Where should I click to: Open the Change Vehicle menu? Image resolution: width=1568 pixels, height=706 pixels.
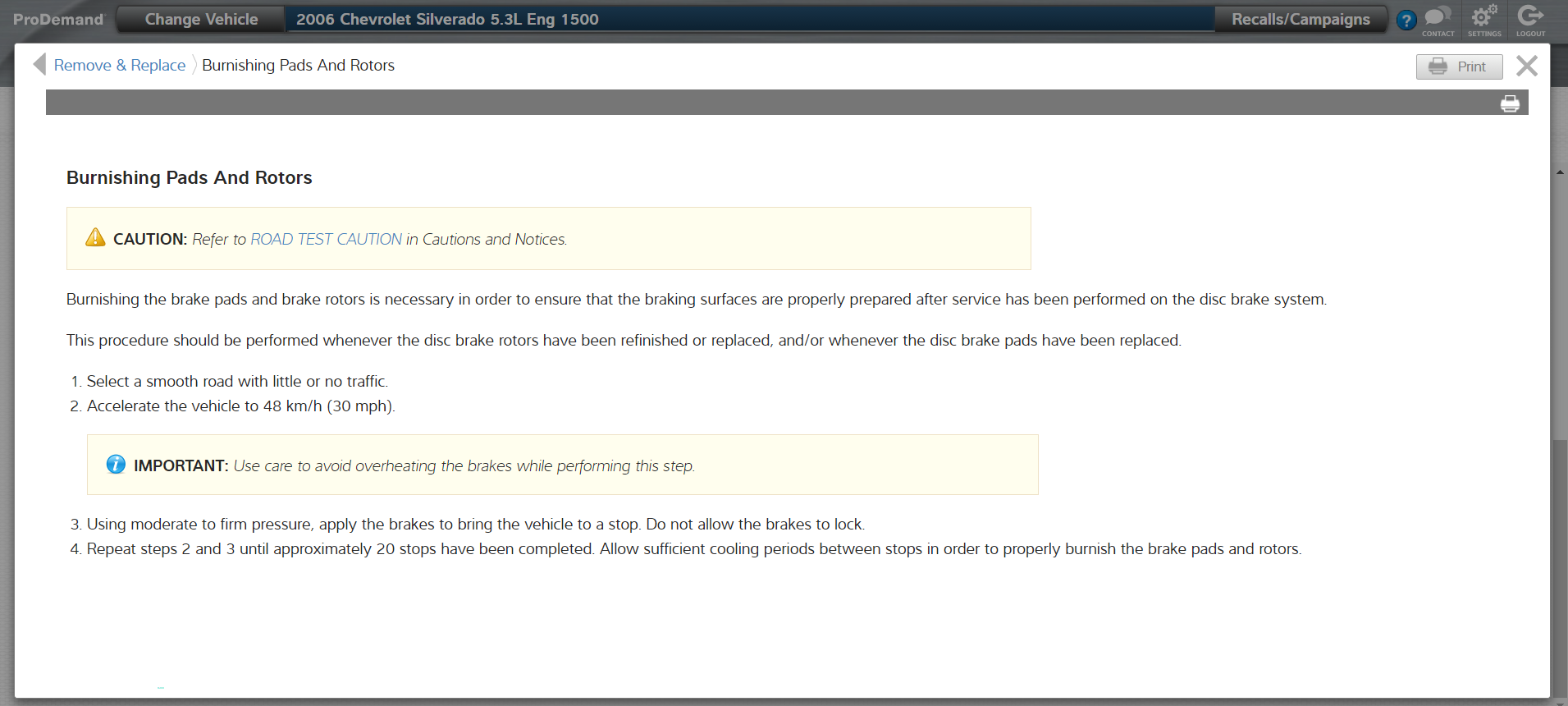click(x=201, y=20)
